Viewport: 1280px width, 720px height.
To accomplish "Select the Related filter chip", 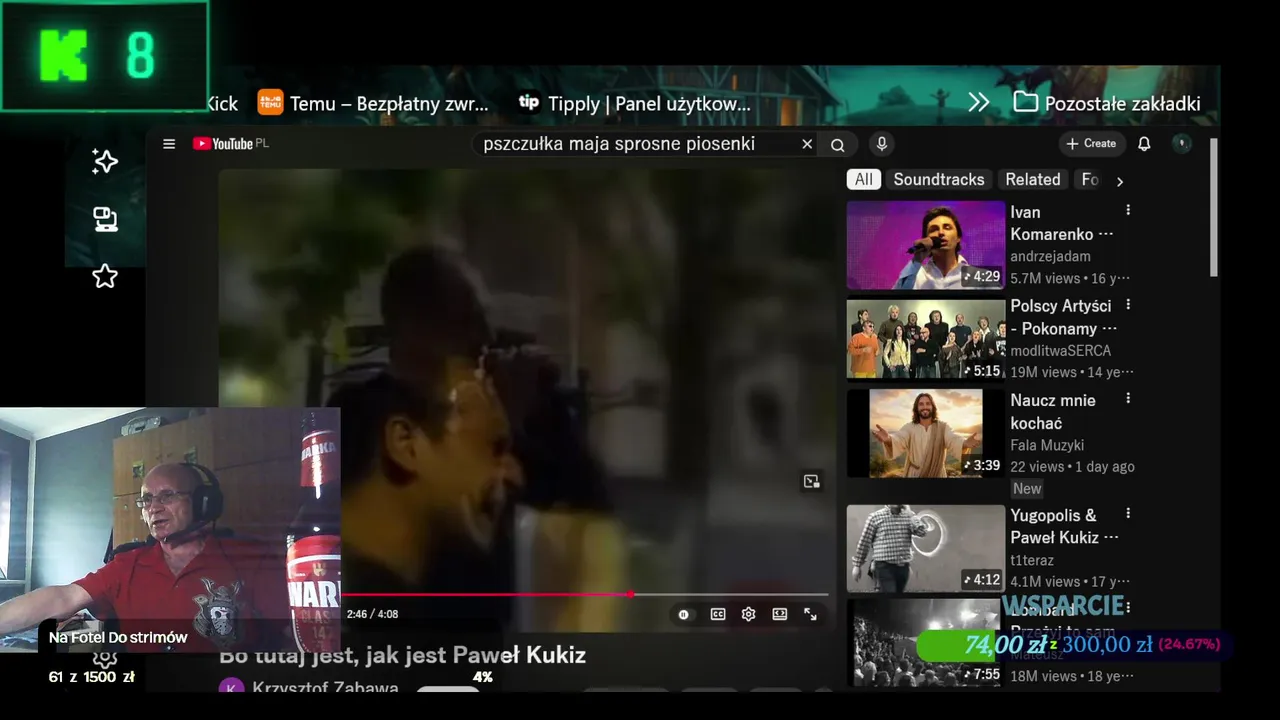I will tap(1033, 180).
